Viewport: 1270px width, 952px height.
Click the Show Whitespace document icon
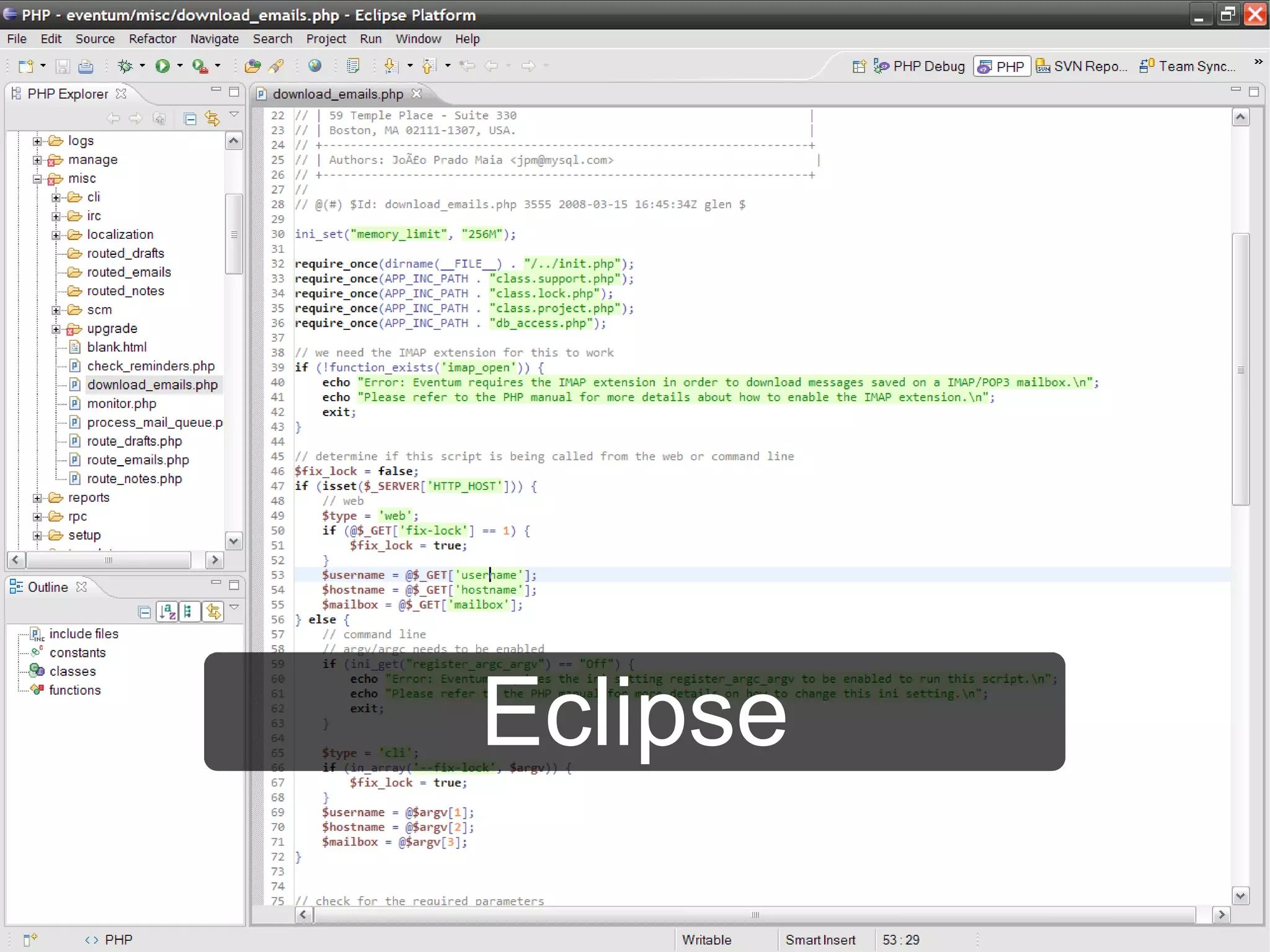(x=353, y=66)
